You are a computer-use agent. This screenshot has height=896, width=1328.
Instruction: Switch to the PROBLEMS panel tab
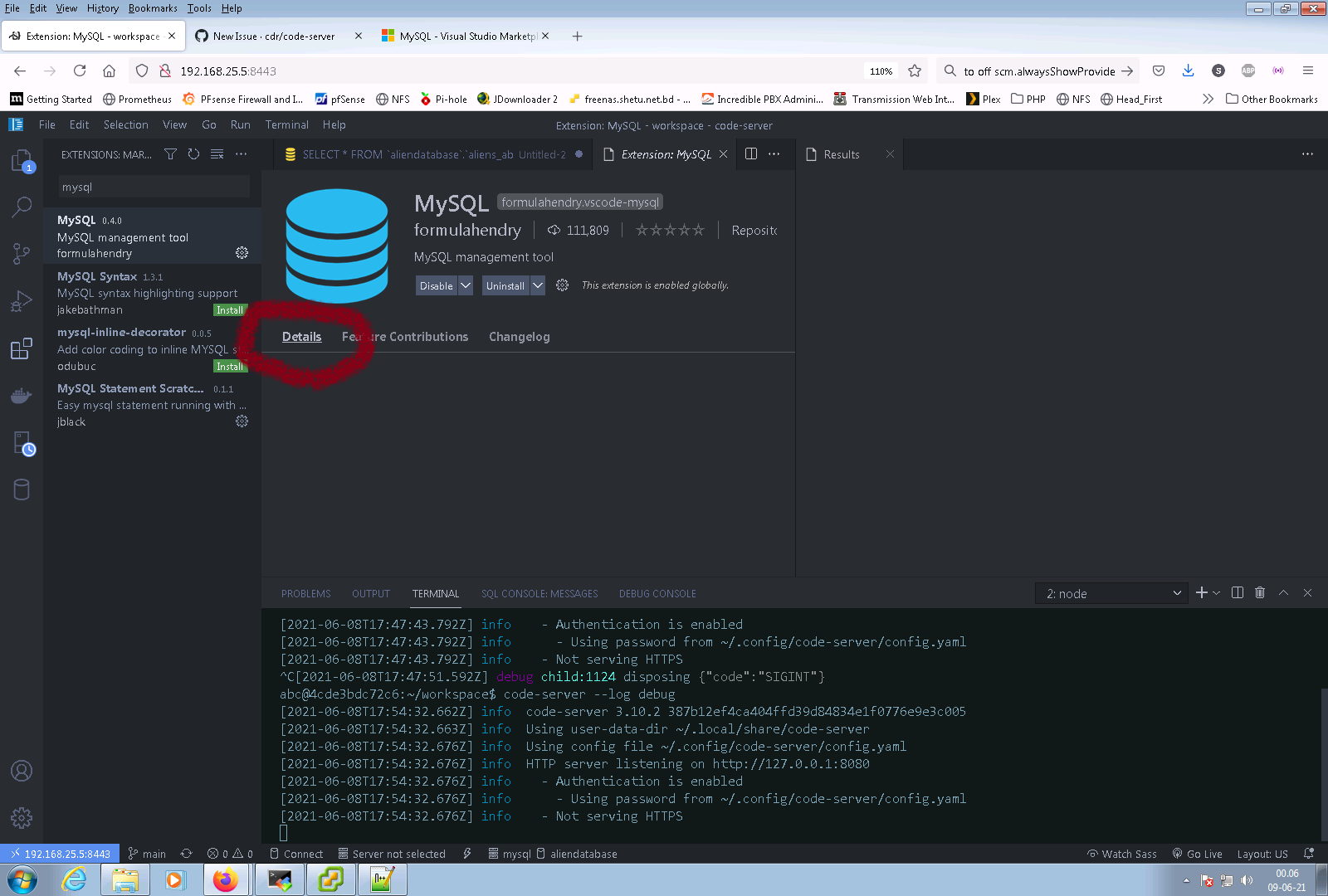[x=305, y=594]
